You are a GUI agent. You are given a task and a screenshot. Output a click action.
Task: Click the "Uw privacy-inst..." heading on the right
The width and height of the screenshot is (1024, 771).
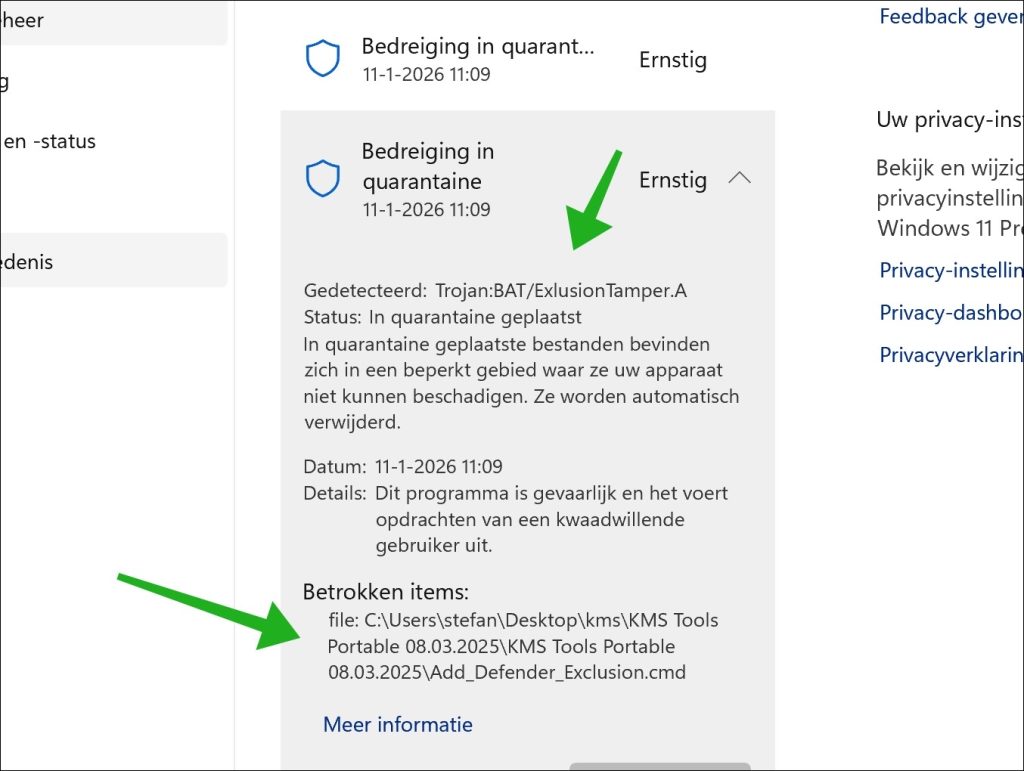click(950, 119)
